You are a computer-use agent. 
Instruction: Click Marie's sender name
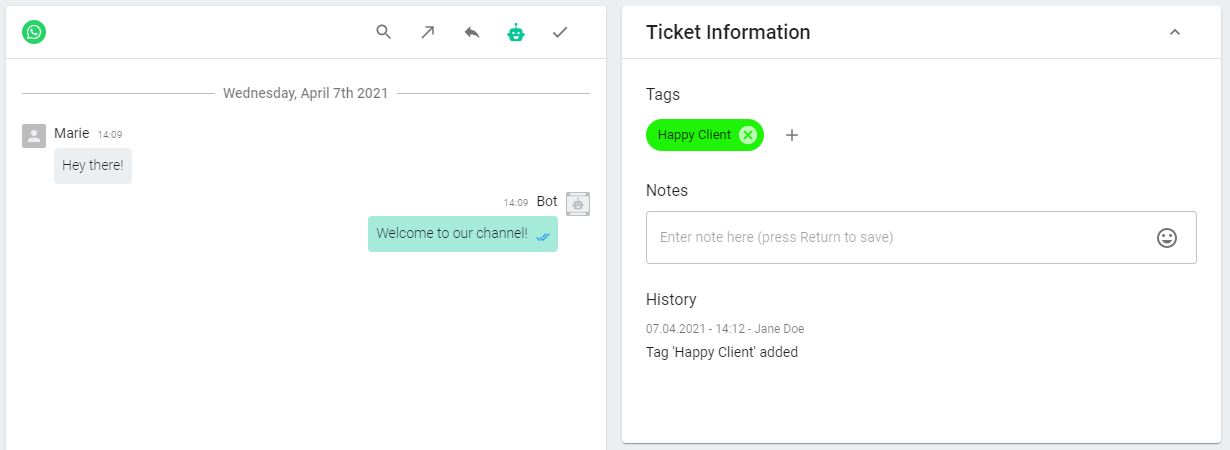coord(72,133)
